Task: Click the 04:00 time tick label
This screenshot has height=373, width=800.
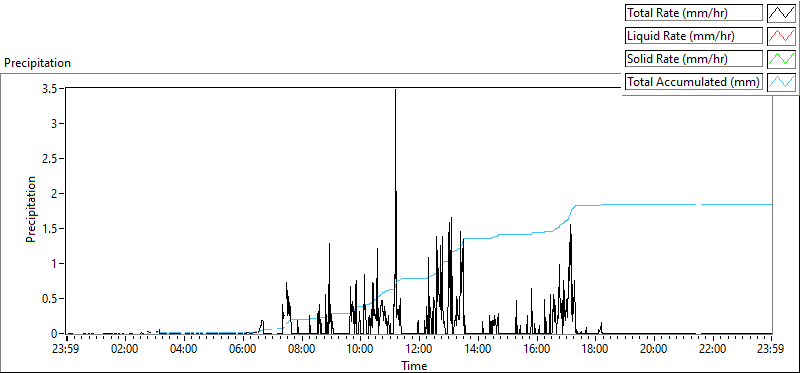Action: click(x=184, y=349)
